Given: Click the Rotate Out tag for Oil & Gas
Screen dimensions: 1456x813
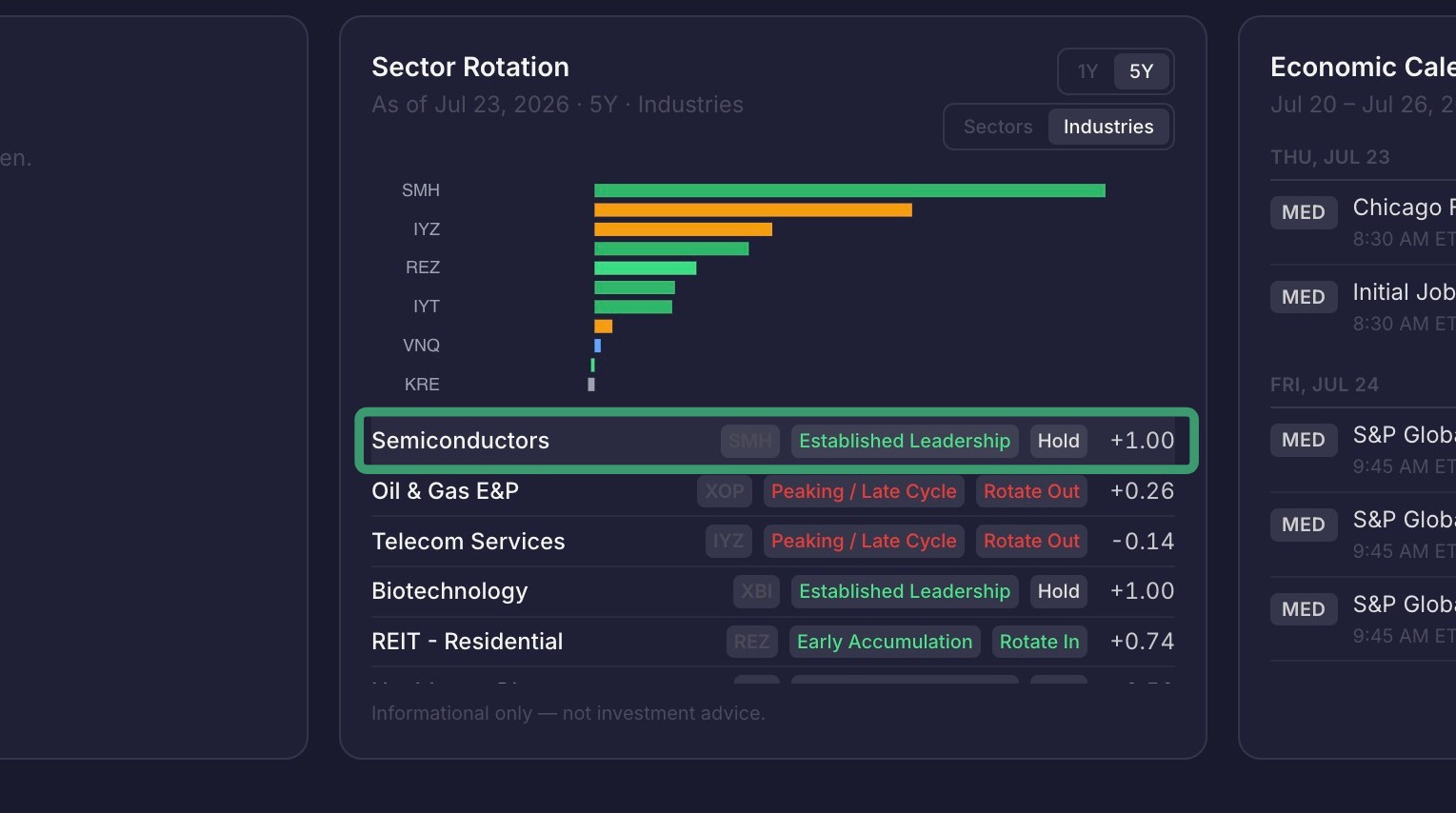Looking at the screenshot, I should tap(1031, 491).
